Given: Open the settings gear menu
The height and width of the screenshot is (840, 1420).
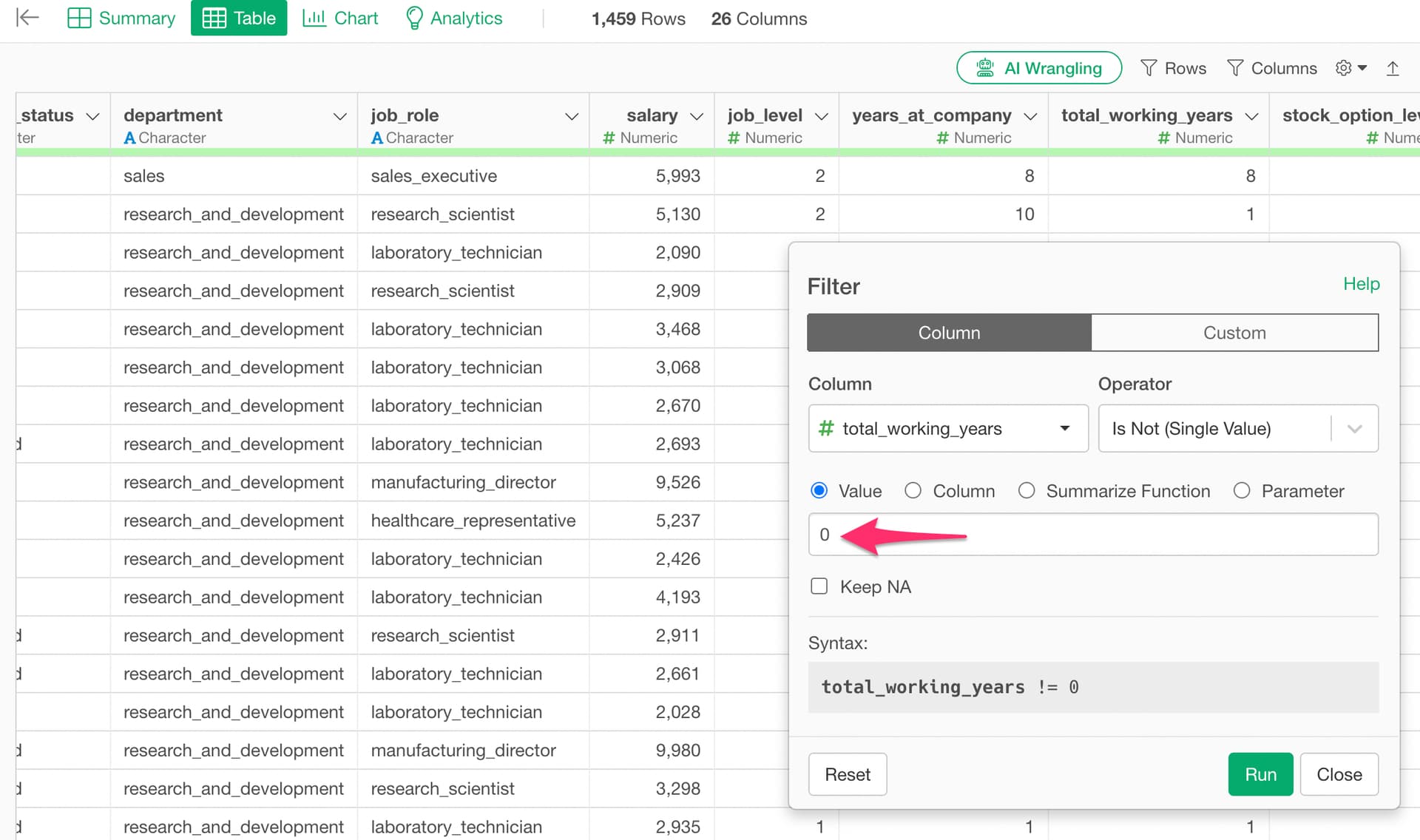Looking at the screenshot, I should coord(1350,68).
